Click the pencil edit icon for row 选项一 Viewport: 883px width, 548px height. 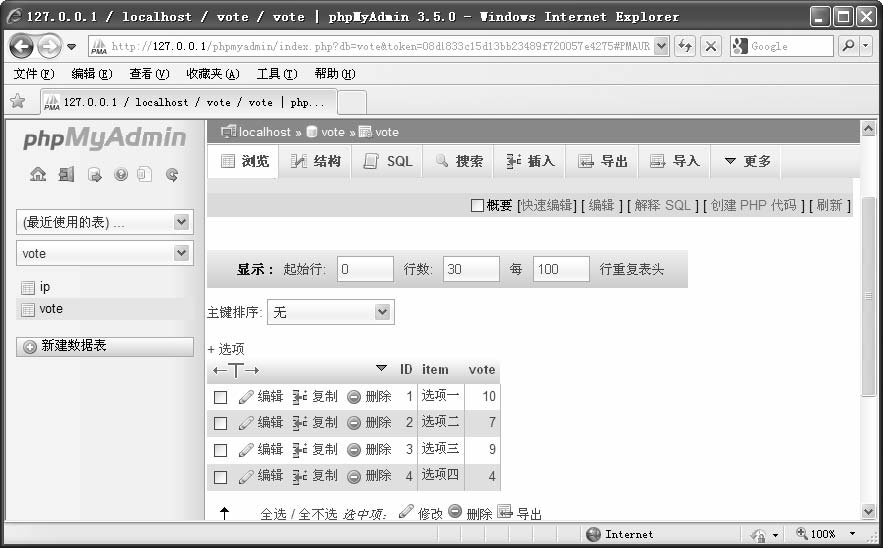point(246,397)
